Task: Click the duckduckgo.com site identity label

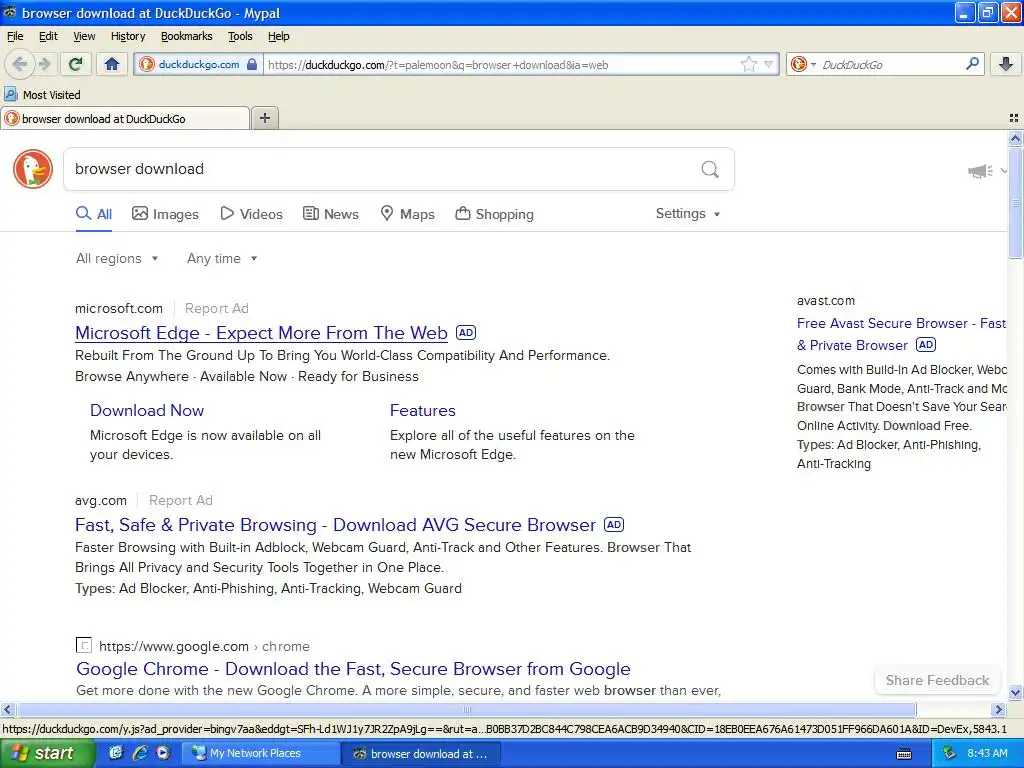Action: 199,64
